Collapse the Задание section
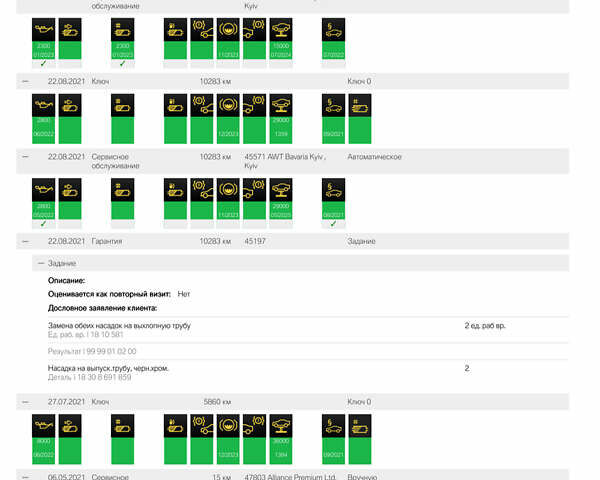Screen dimensions: 600x480 40,262
